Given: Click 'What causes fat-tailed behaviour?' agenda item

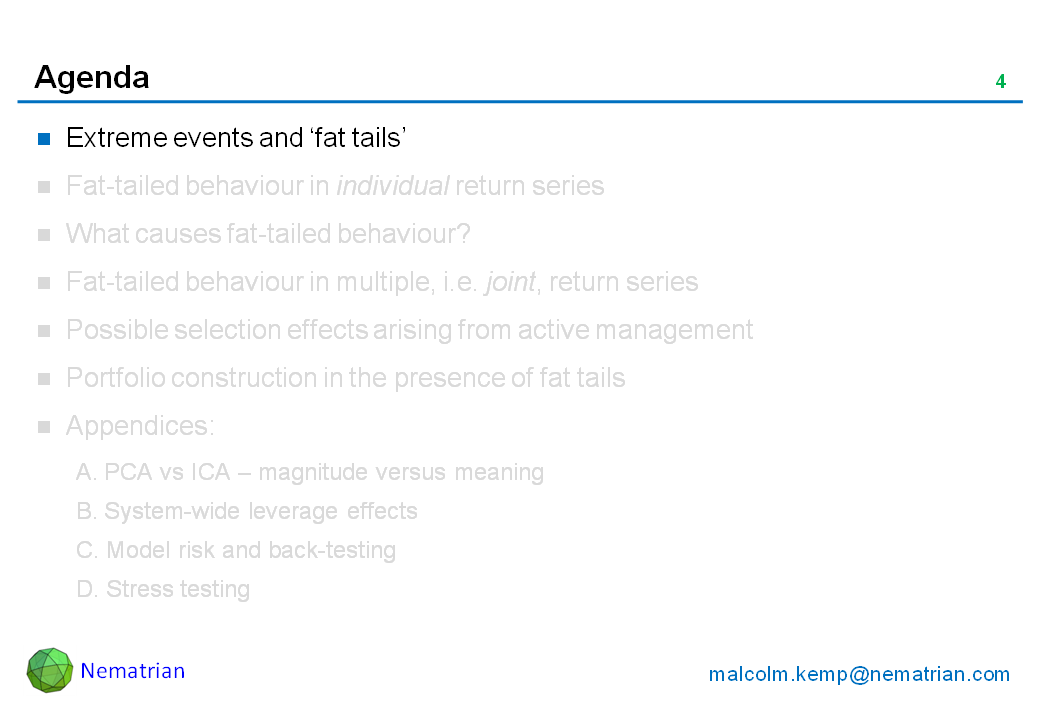Looking at the screenshot, I should coord(268,234).
